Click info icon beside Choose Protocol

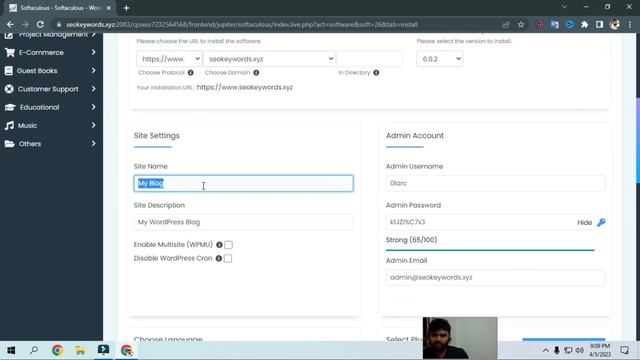click(x=191, y=73)
